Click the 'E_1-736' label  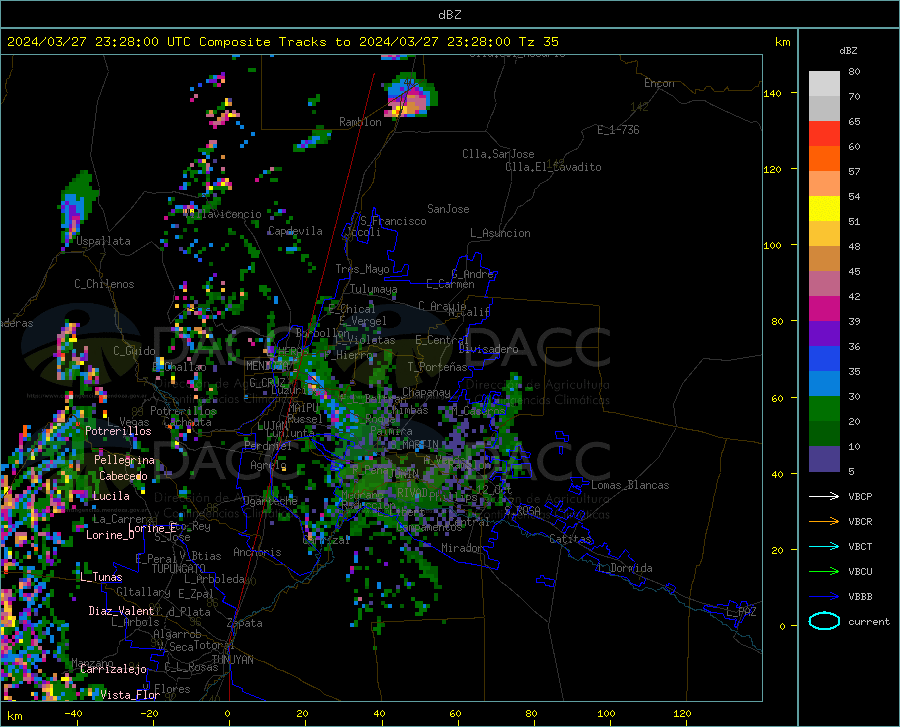618,130
